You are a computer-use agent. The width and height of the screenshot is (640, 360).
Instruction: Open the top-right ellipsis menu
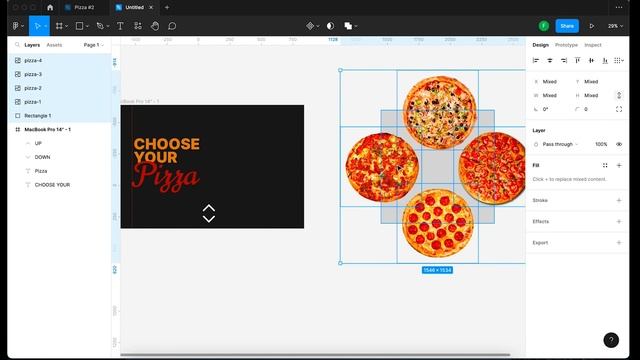[619, 7]
